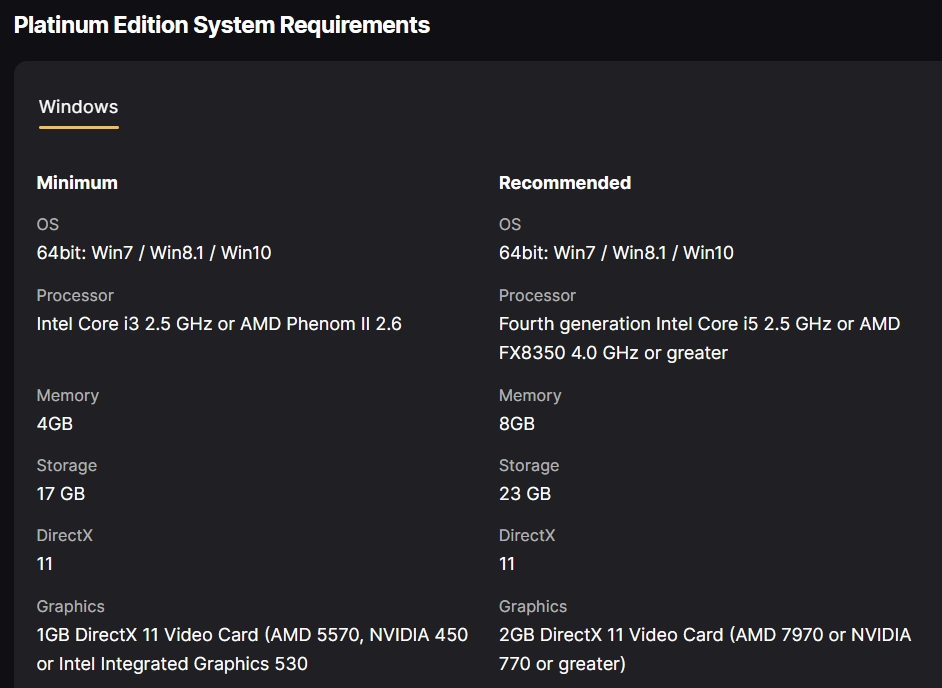The height and width of the screenshot is (688, 942).
Task: Click the recommended DirectX 11 value
Action: coord(506,564)
